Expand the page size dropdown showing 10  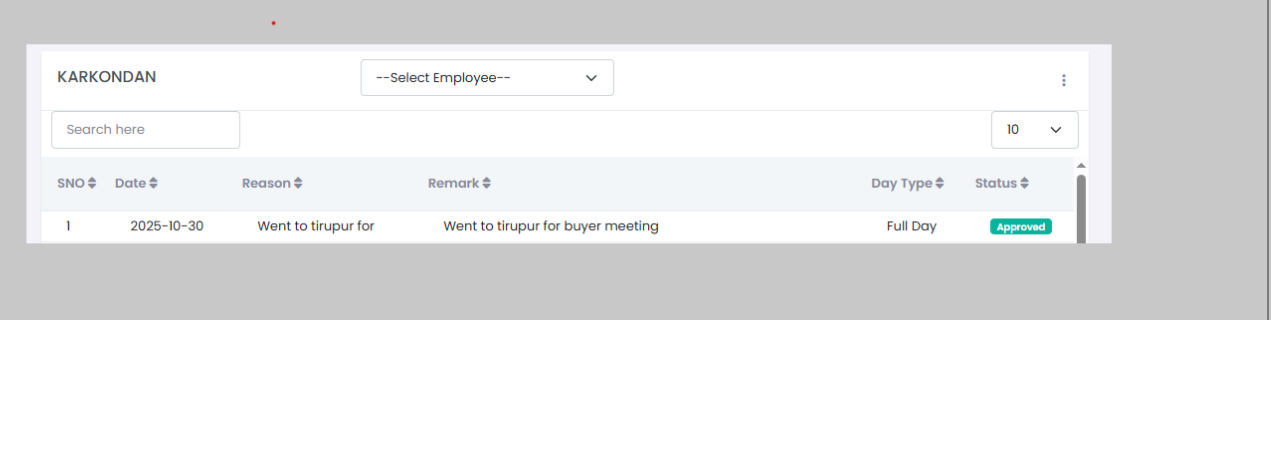tap(1034, 130)
